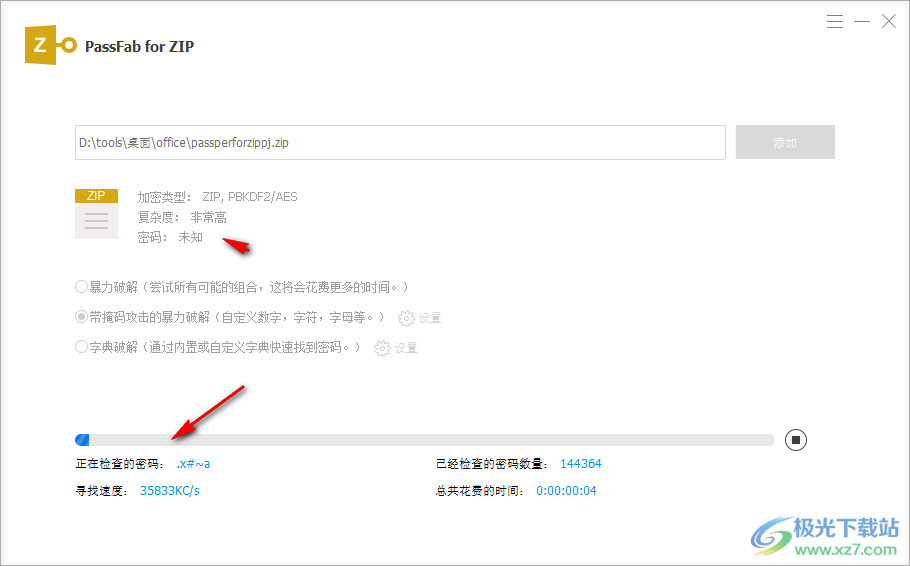Click the 总共花费的时间 label

click(480, 491)
